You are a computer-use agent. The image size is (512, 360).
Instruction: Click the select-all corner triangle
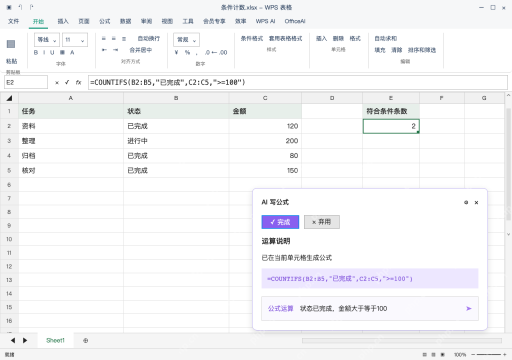click(x=9, y=98)
